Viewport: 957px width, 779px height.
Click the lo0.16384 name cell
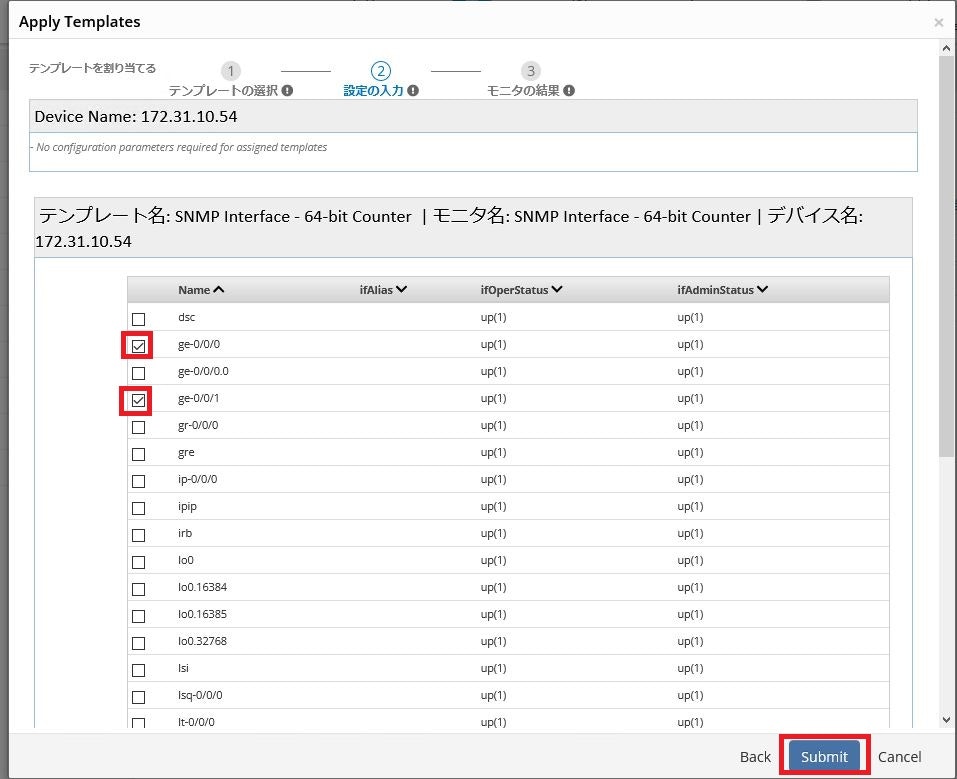(x=203, y=587)
